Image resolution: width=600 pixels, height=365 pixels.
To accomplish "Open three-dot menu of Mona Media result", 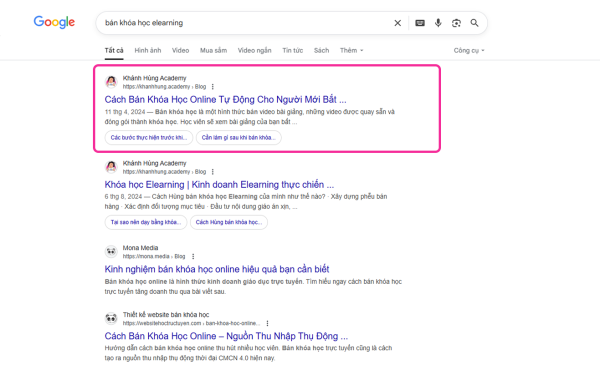I will [193, 256].
